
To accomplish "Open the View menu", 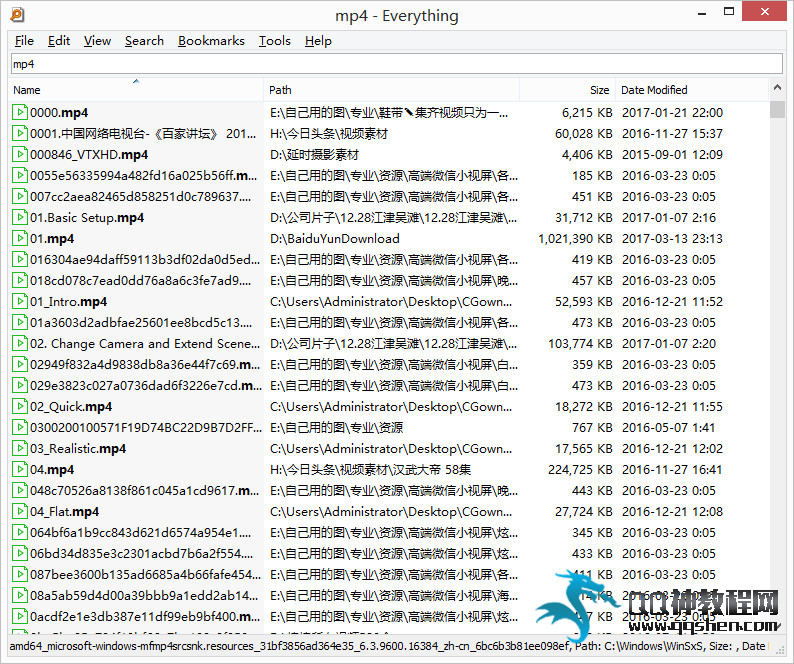I will pyautogui.click(x=97, y=41).
